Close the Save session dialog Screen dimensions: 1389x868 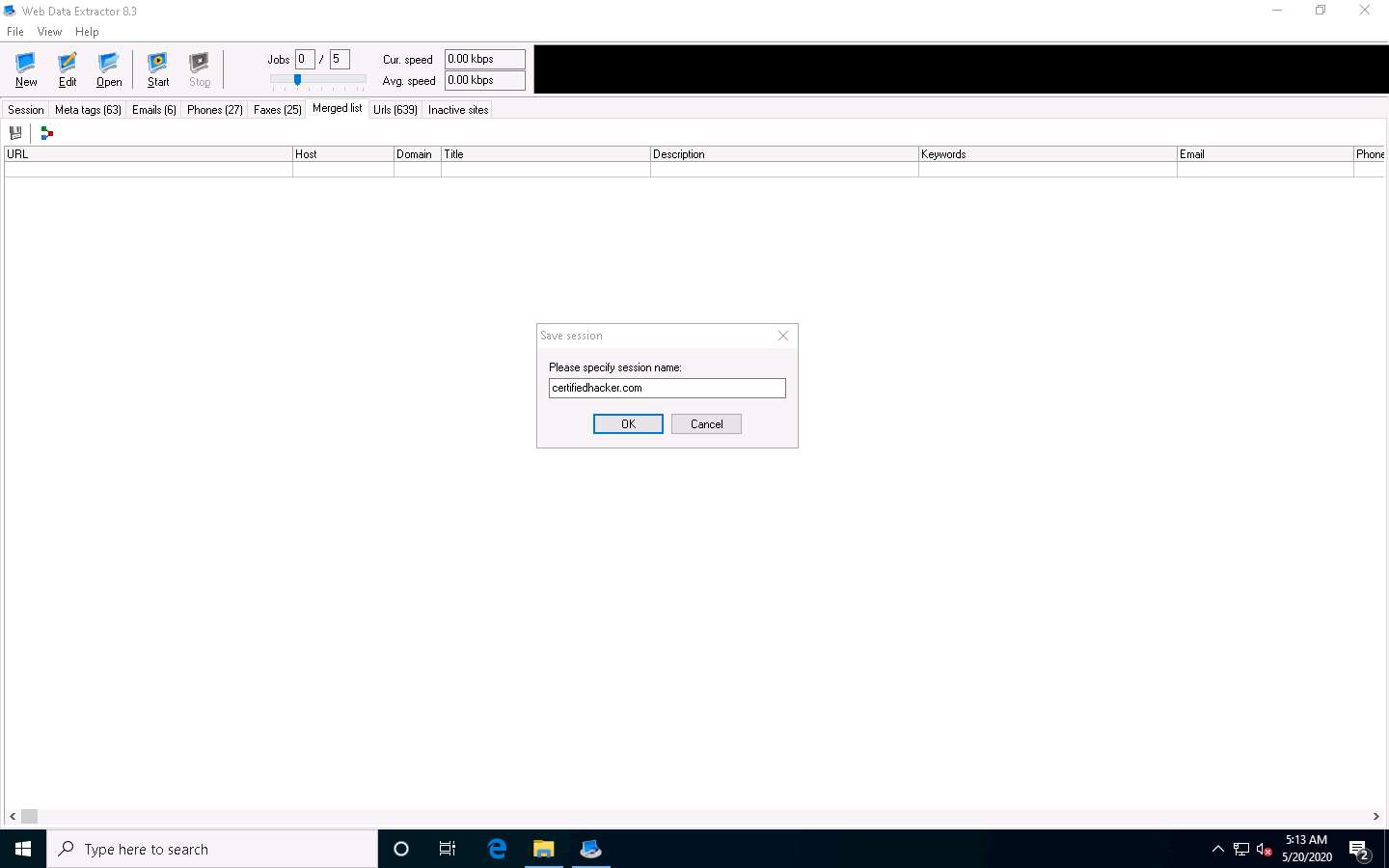[783, 336]
